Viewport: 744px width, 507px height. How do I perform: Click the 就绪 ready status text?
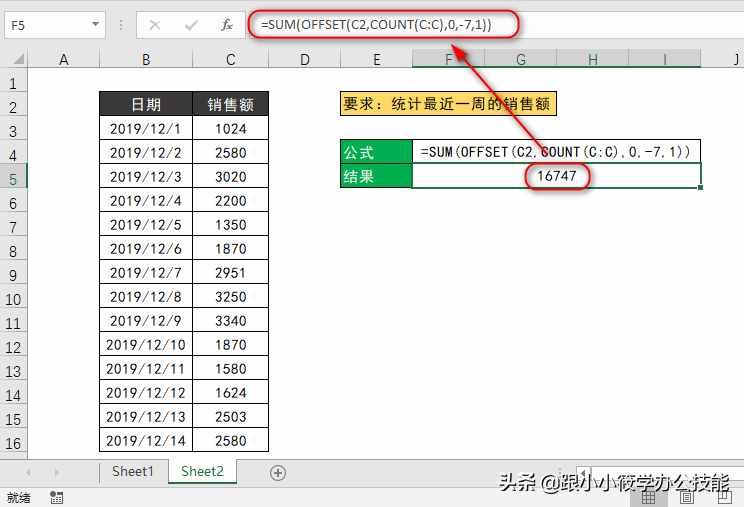tap(19, 497)
